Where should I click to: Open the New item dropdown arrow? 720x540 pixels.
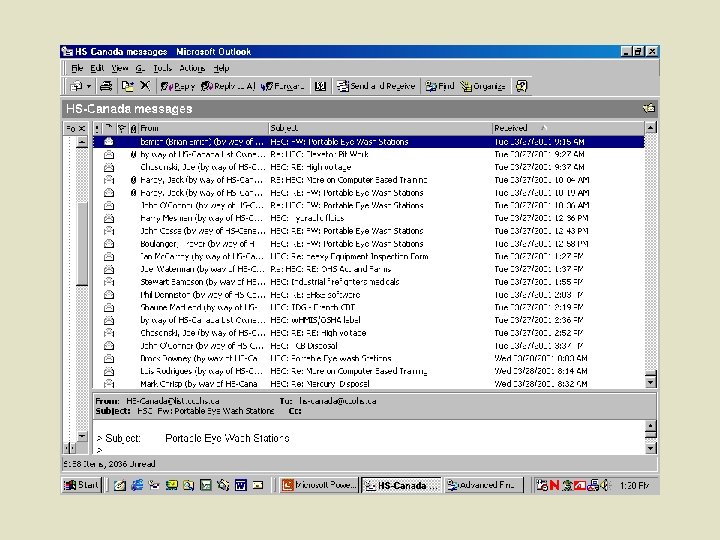pyautogui.click(x=89, y=86)
